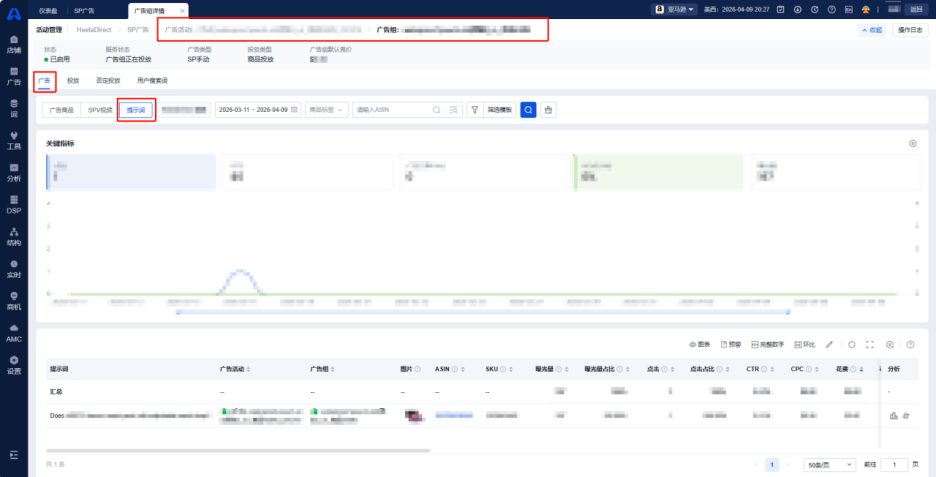Click the blue search magnifier button
Image resolution: width=936 pixels, height=477 pixels.
pyautogui.click(x=528, y=110)
